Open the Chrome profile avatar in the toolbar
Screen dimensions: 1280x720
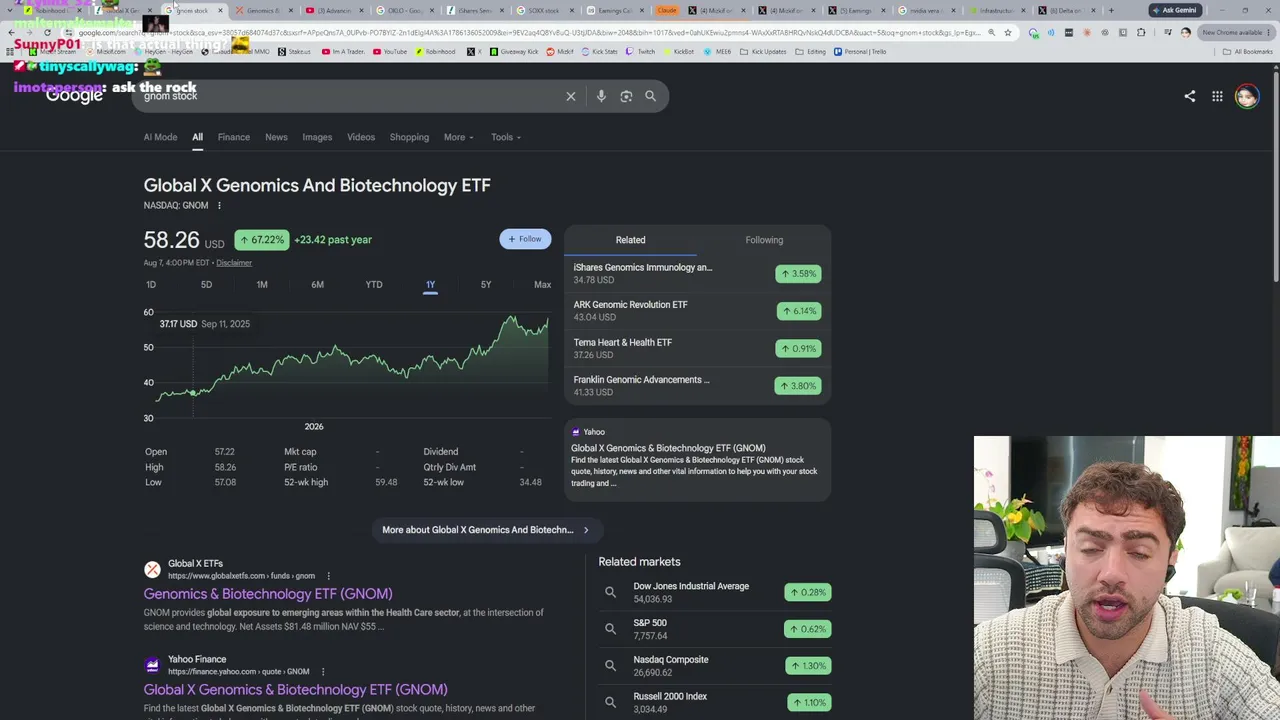coord(1185,32)
